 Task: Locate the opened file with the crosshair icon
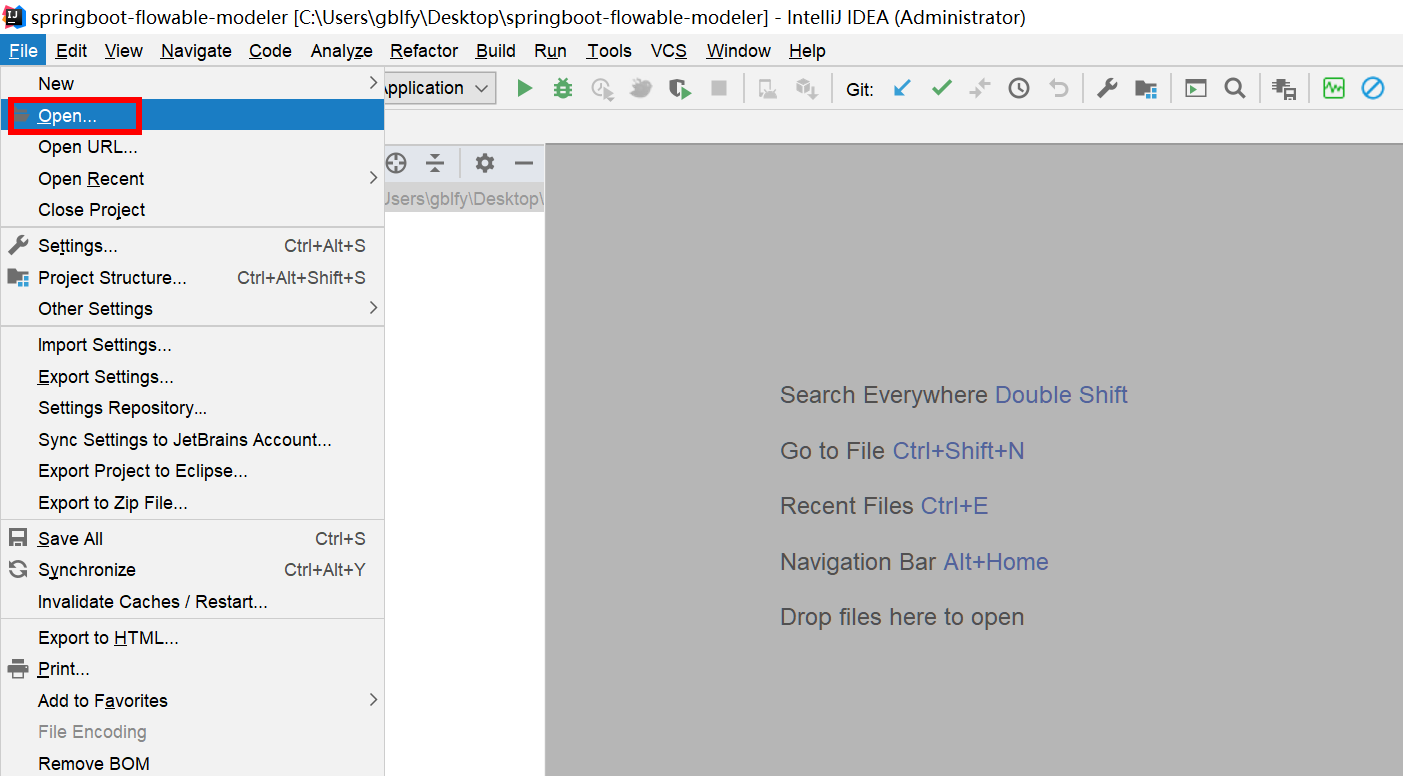pos(396,163)
